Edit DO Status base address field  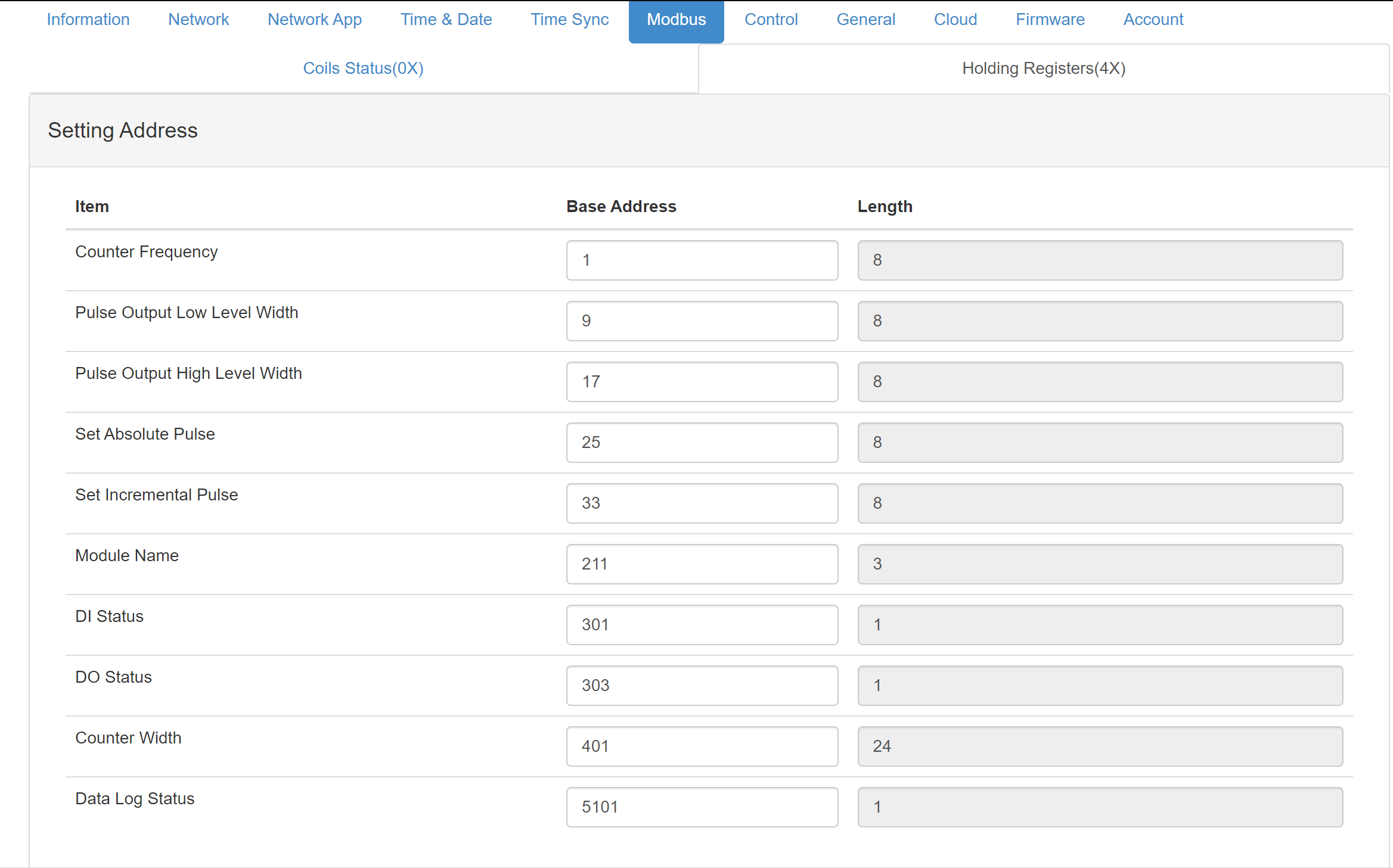coord(702,686)
